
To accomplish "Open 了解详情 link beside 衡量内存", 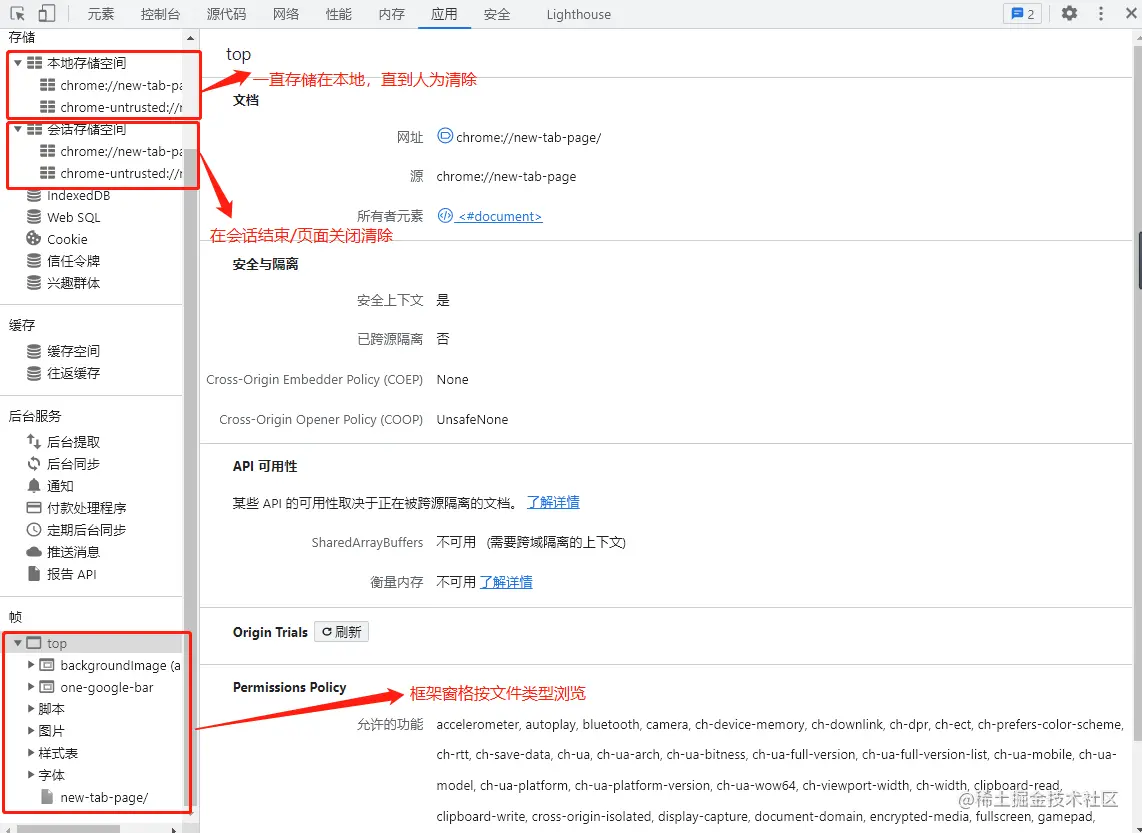I will (x=506, y=582).
